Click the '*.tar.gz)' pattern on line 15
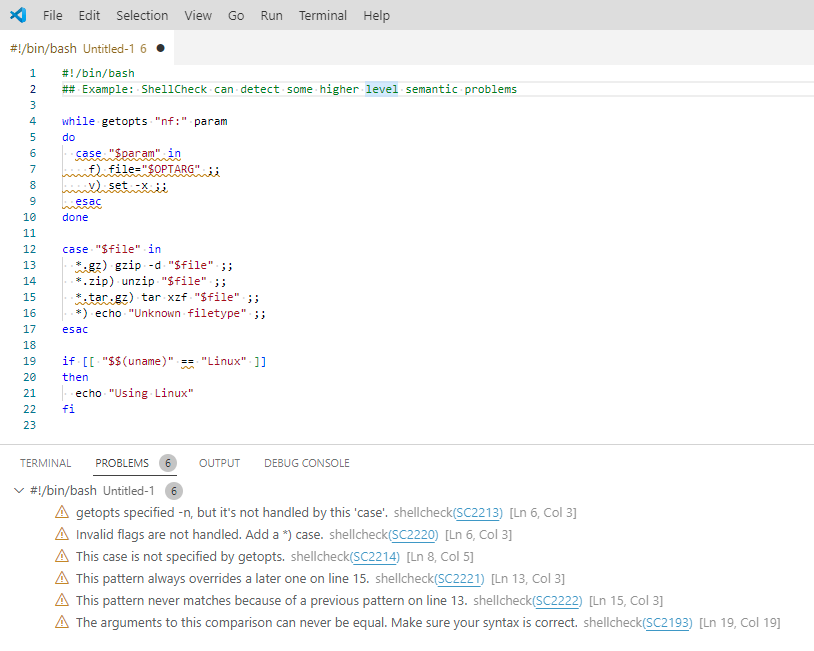814x651 pixels. point(104,297)
